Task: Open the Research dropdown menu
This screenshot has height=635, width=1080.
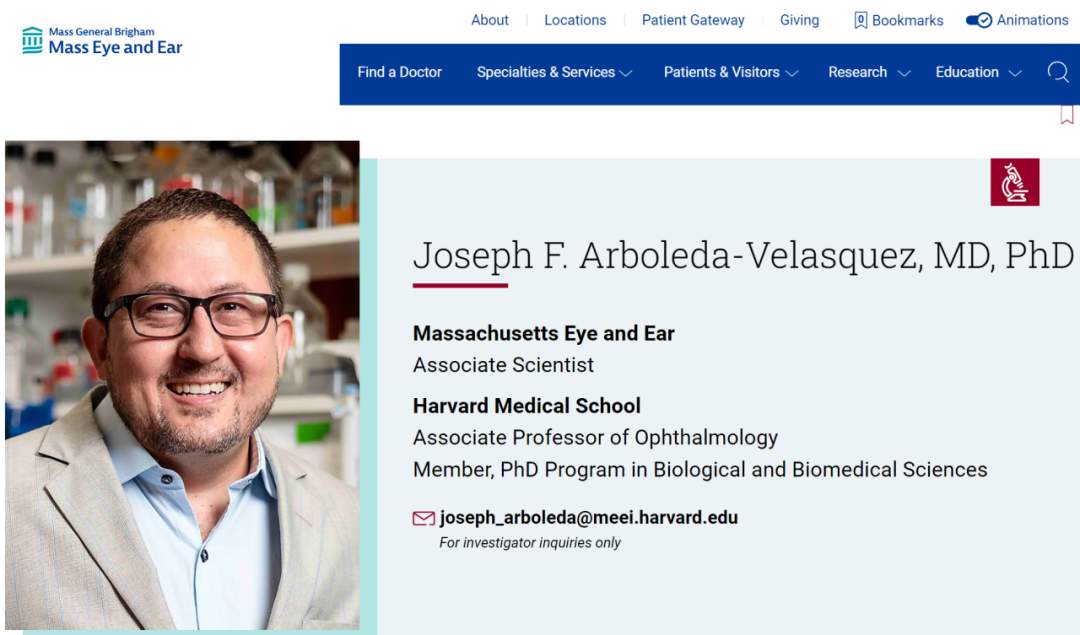Action: point(869,72)
